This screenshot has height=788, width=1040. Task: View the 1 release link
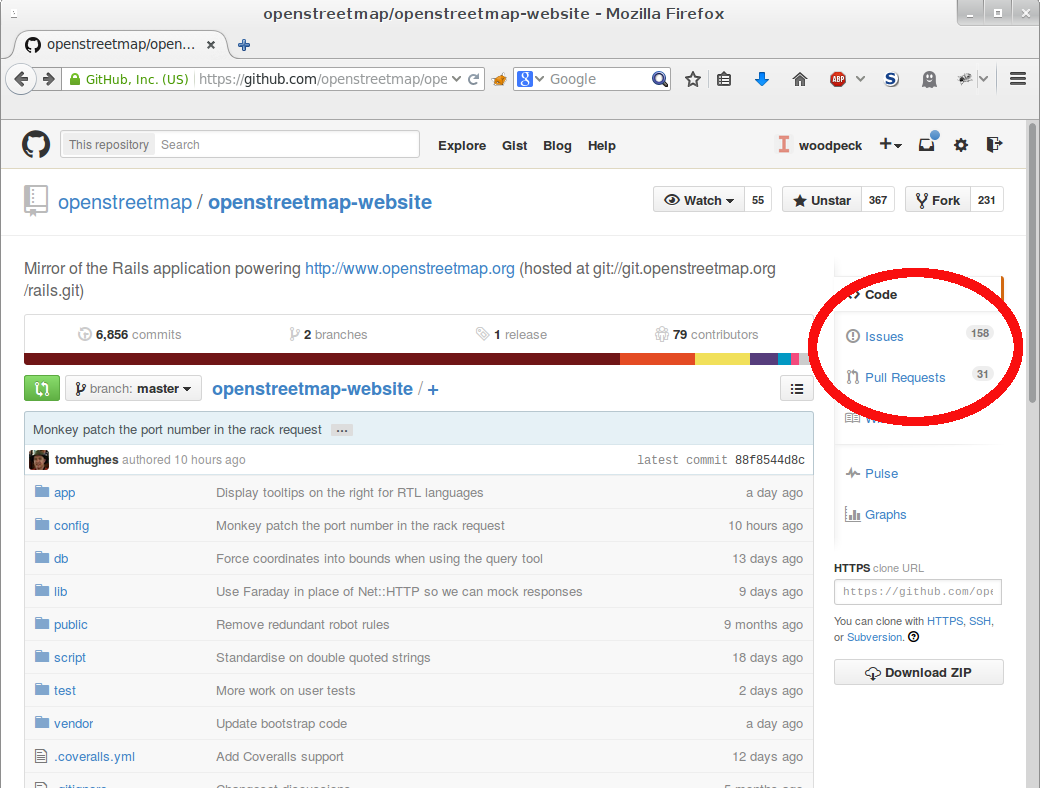(x=511, y=334)
